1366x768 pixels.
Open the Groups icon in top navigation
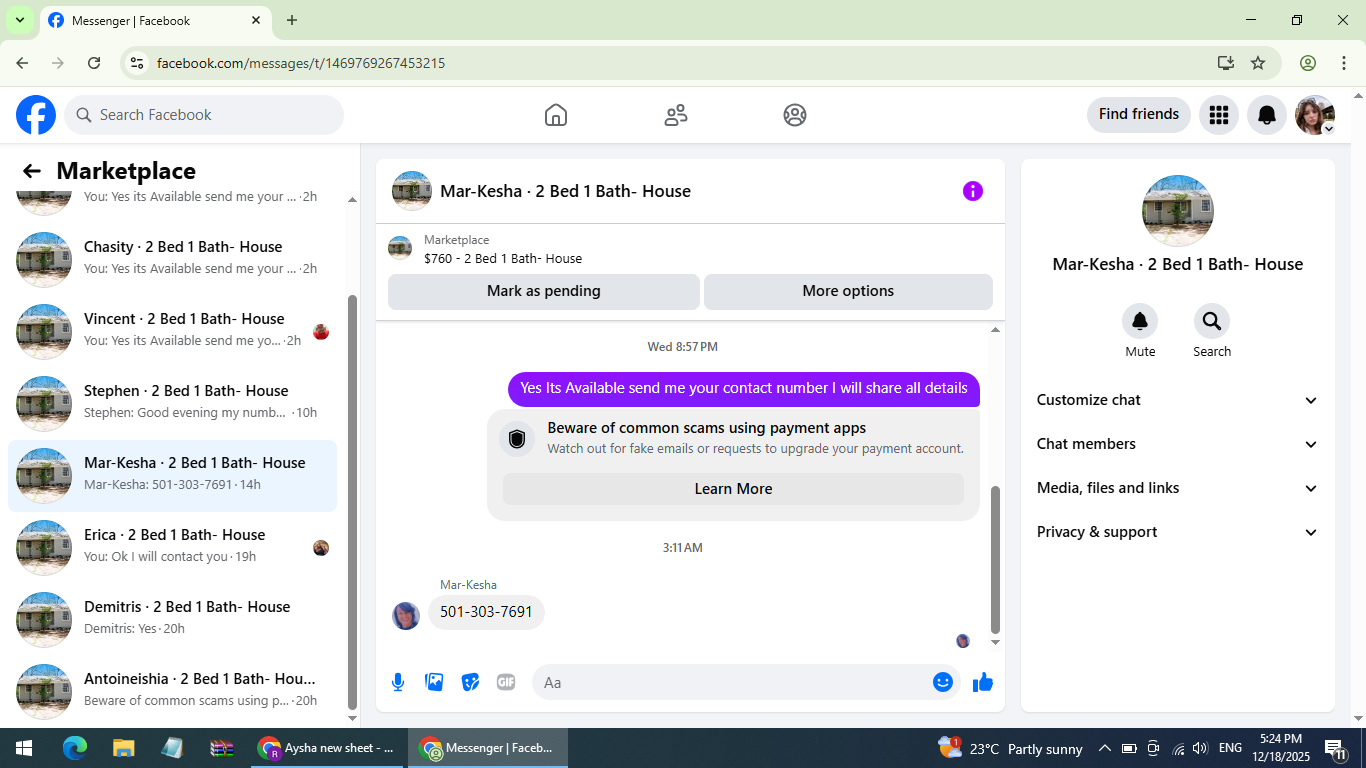coord(795,115)
